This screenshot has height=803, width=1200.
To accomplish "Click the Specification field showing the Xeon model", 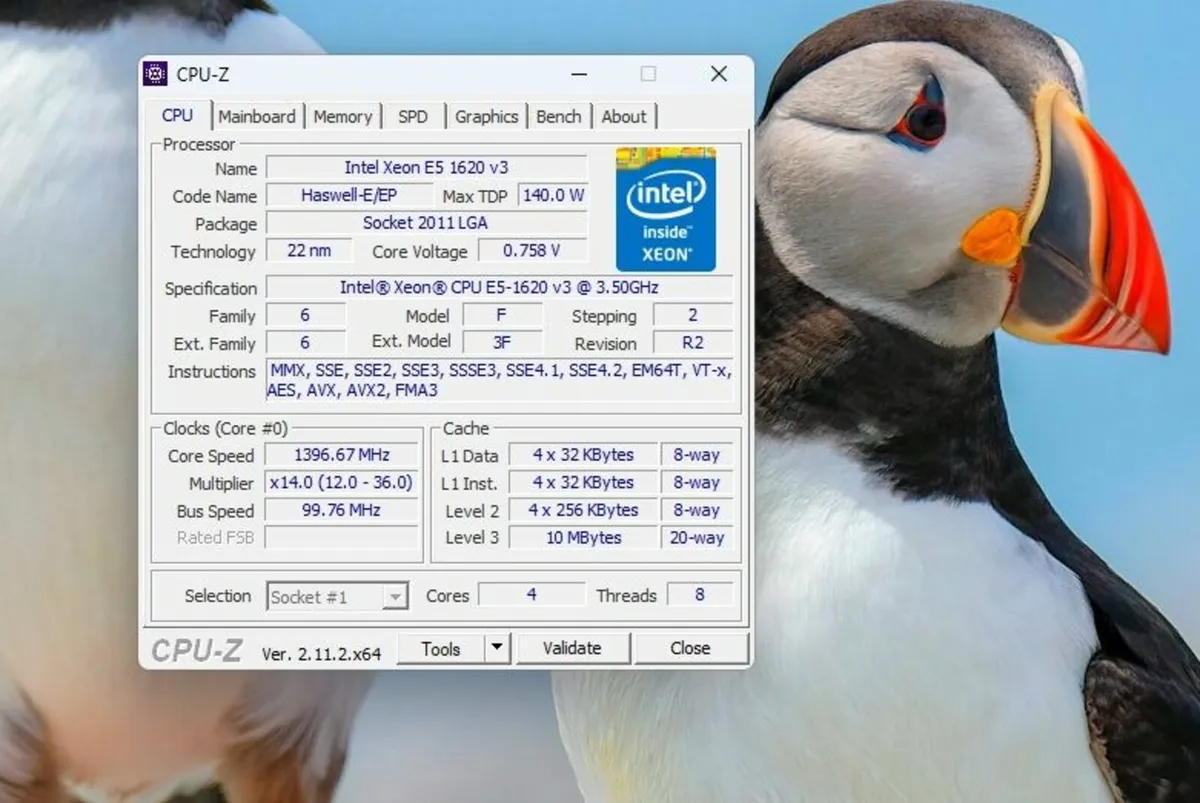I will pos(499,287).
